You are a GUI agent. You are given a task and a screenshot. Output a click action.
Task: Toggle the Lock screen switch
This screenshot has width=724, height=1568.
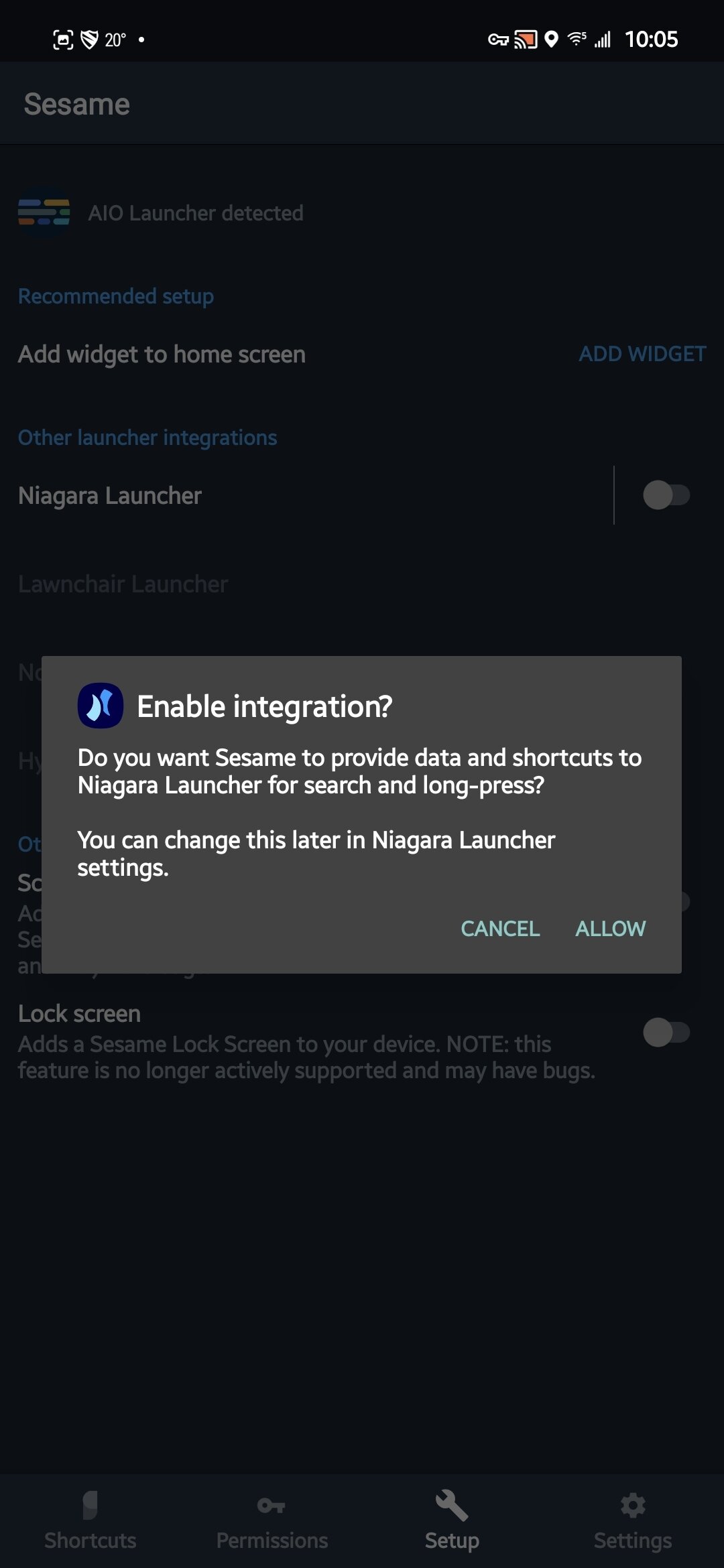pos(666,1032)
